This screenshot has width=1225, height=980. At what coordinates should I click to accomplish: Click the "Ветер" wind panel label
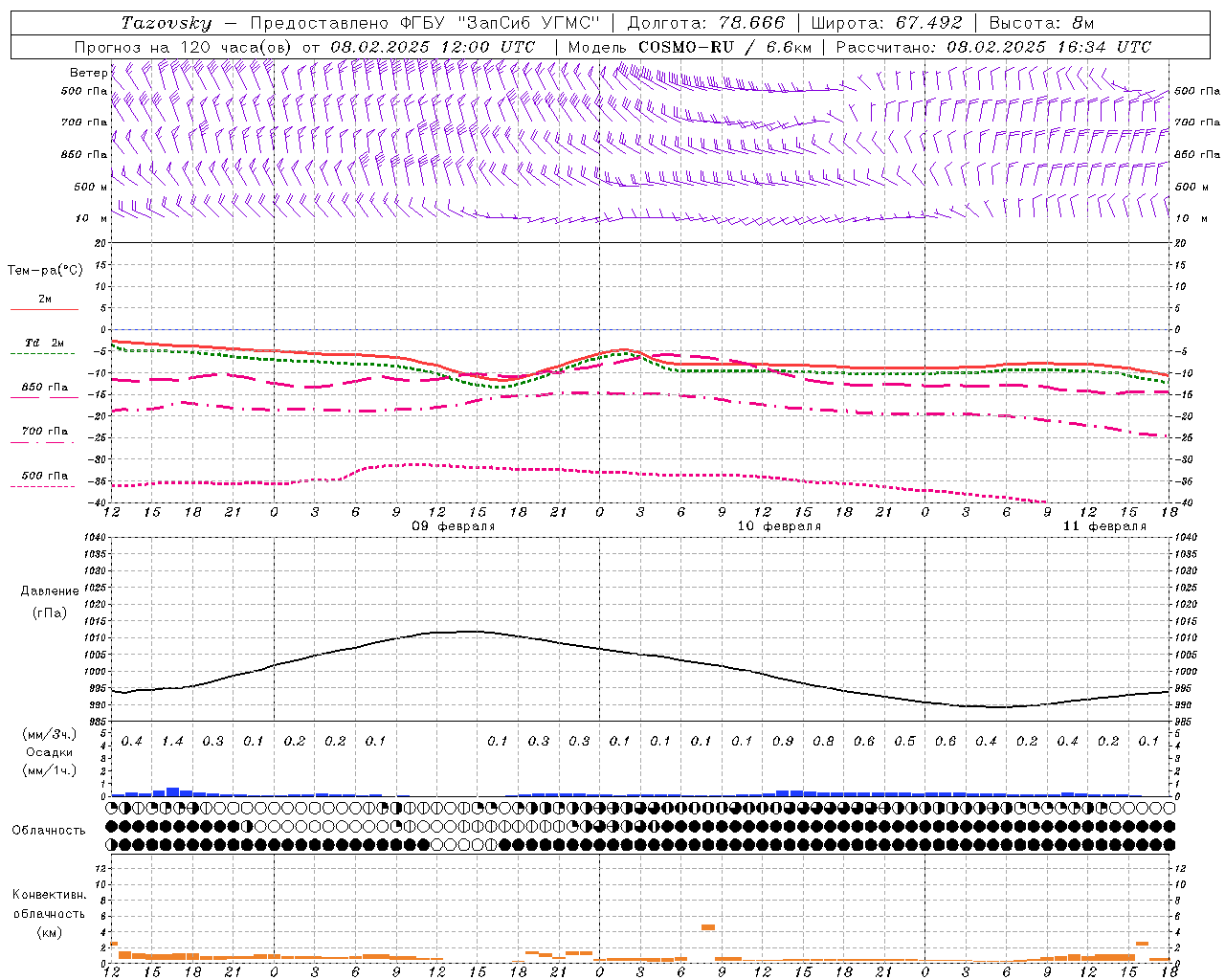tap(89, 73)
